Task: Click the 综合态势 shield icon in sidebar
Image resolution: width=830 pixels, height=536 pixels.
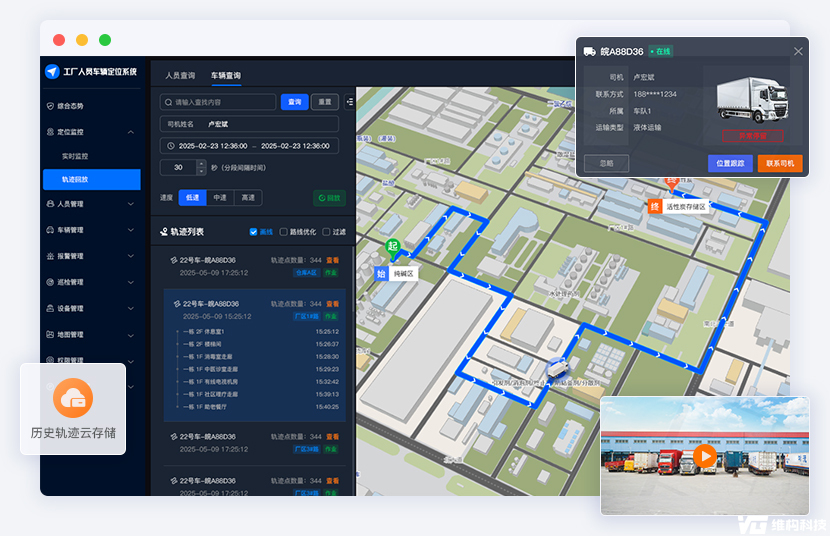Action: (51, 106)
